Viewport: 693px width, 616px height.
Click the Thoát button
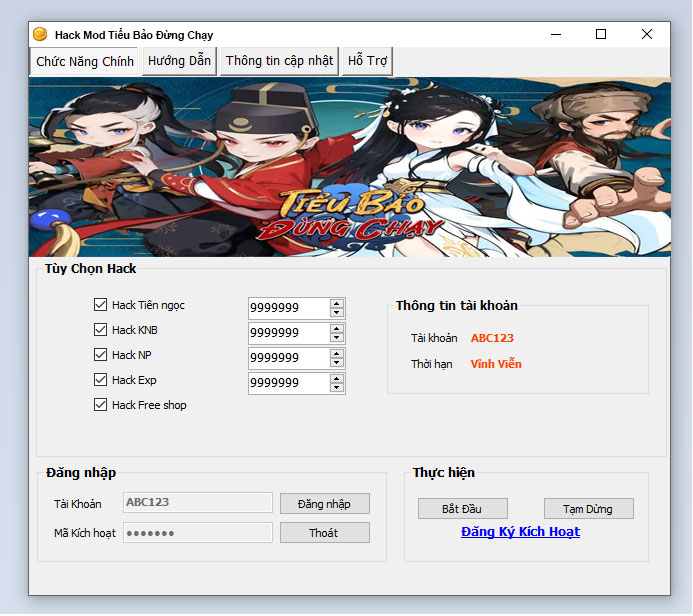[x=324, y=533]
